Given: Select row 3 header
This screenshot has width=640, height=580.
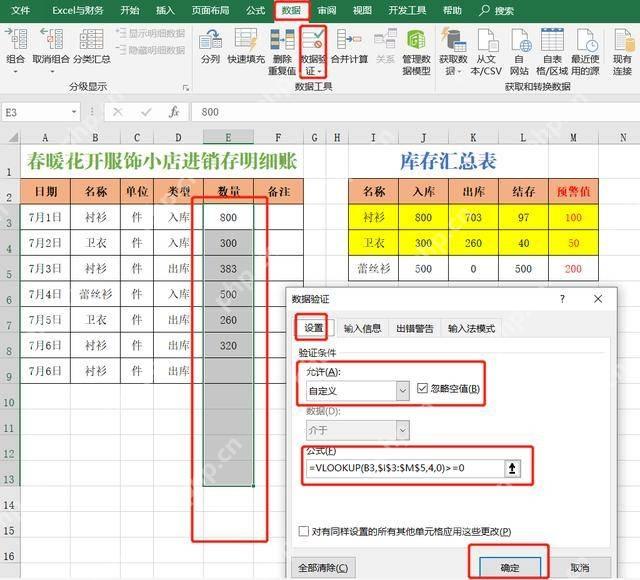Looking at the screenshot, I should pyautogui.click(x=10, y=218).
